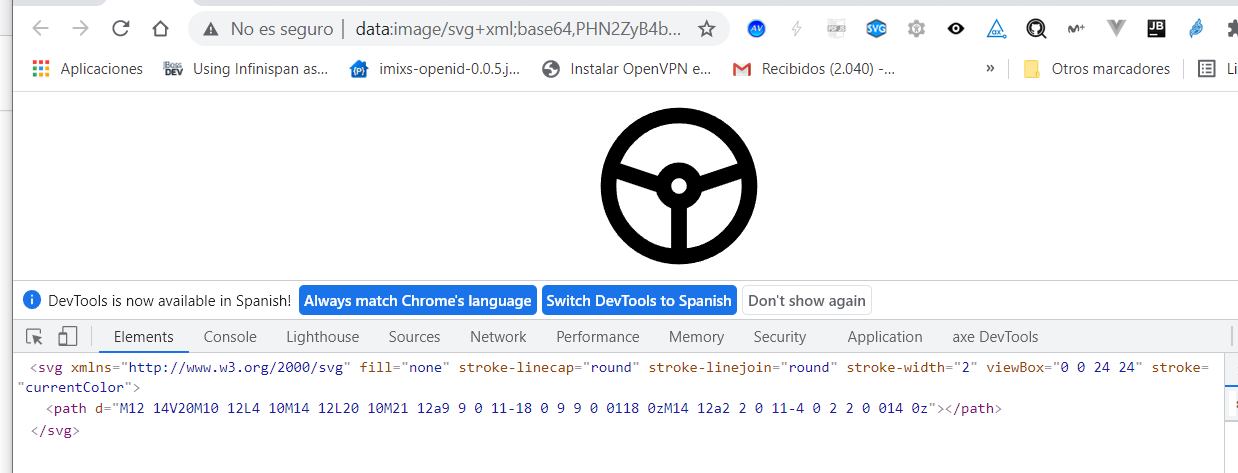Open the grey lightning bolt extension
Screen dimensions: 1238x473
(x=797, y=29)
